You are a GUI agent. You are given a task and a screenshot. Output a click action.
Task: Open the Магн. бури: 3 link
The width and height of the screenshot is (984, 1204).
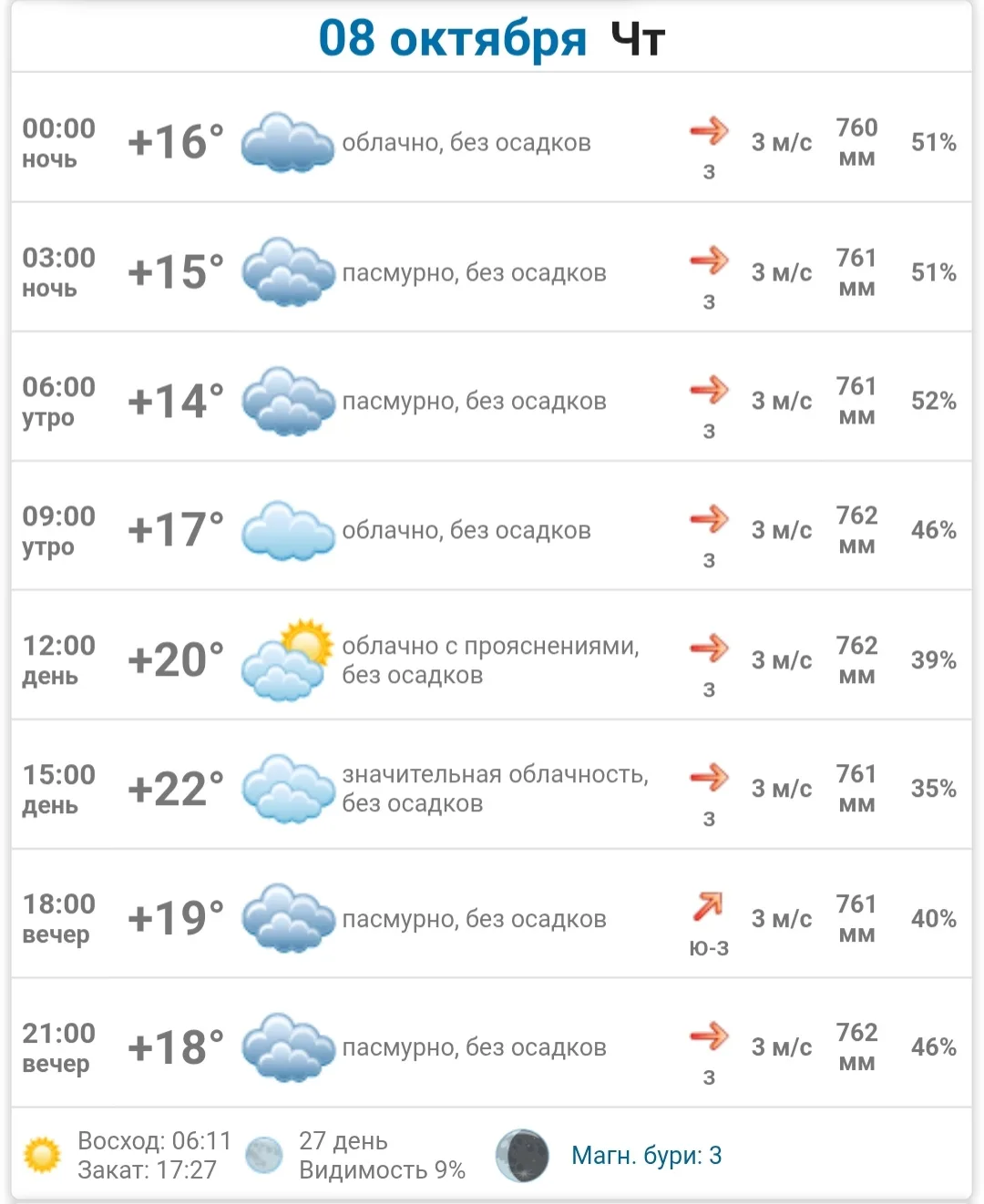pyautogui.click(x=646, y=1156)
